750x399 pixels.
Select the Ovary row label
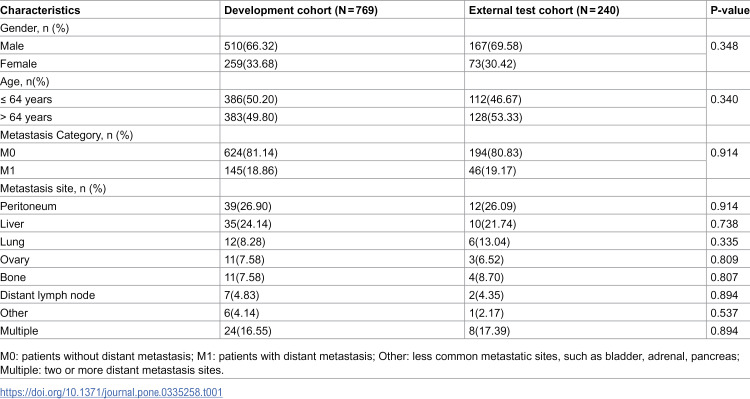pos(15,260)
